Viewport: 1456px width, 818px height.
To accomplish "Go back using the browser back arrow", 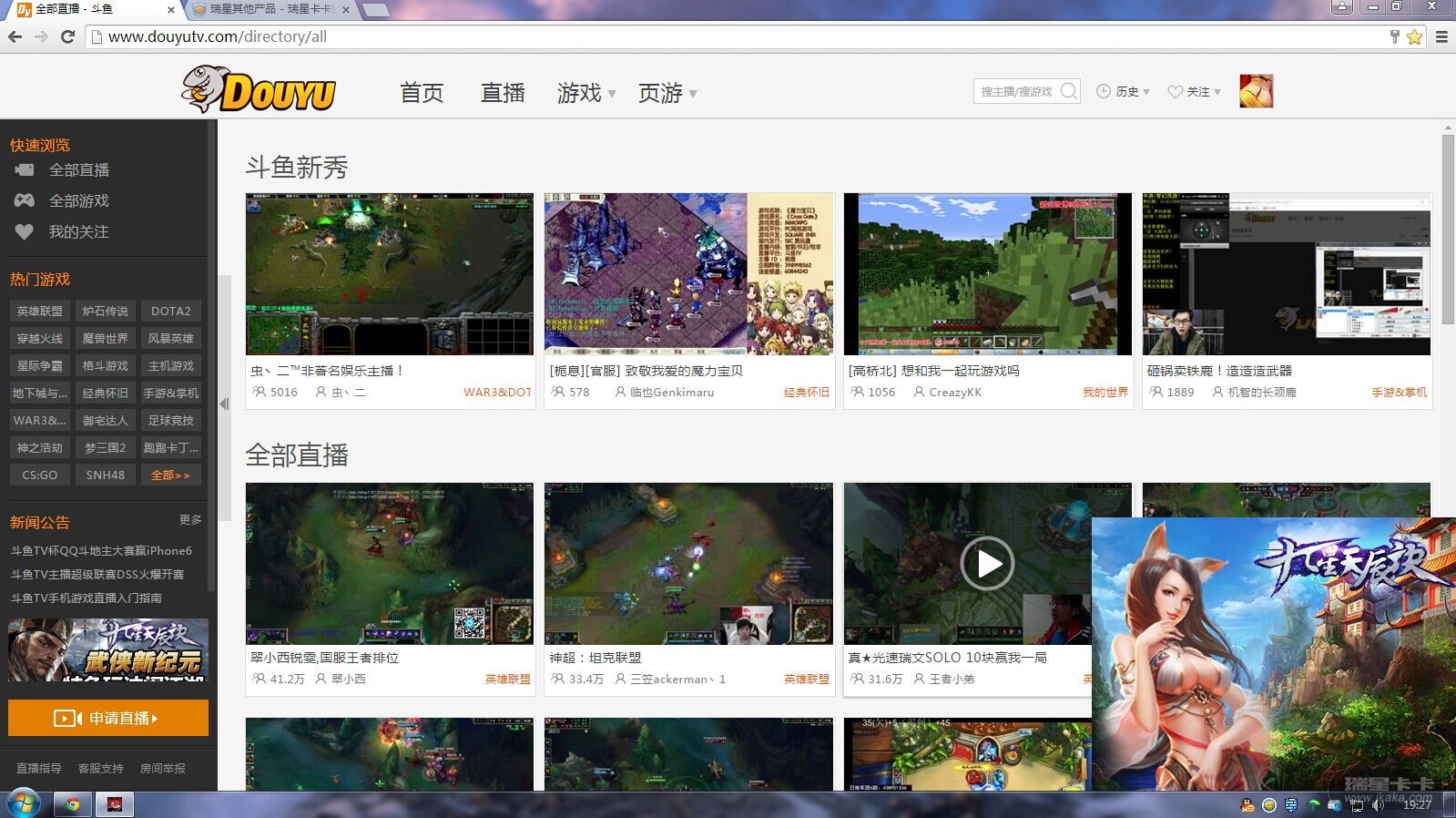I will pyautogui.click(x=15, y=36).
